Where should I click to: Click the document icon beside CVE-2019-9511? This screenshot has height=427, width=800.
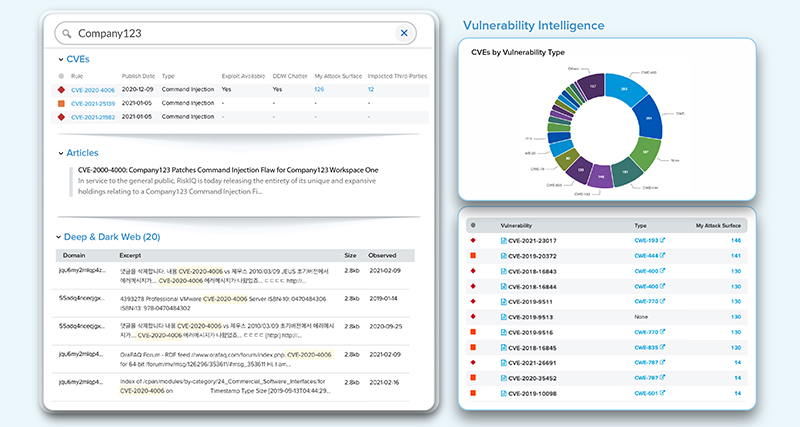[504, 302]
